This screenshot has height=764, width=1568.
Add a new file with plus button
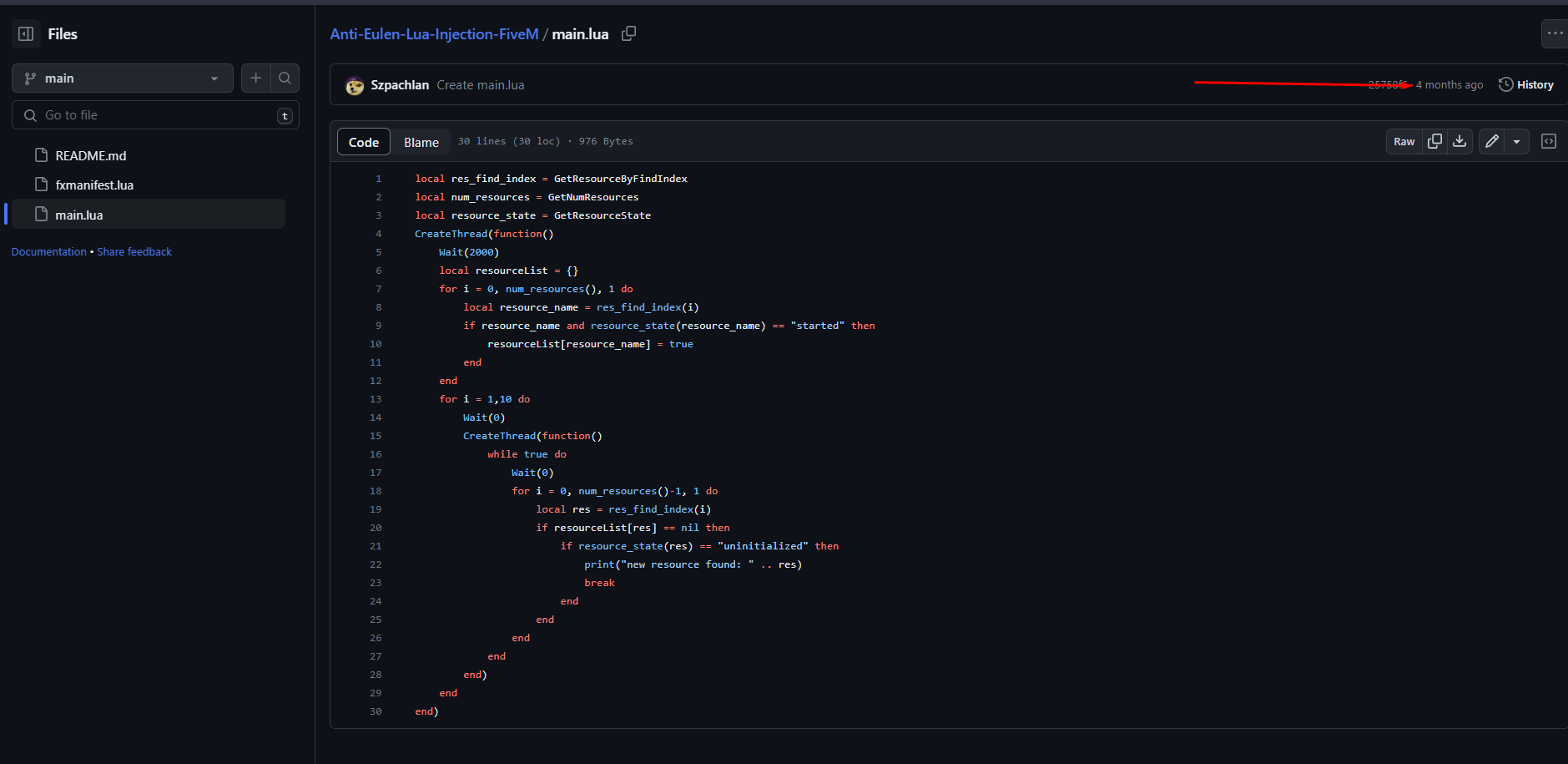(x=255, y=78)
